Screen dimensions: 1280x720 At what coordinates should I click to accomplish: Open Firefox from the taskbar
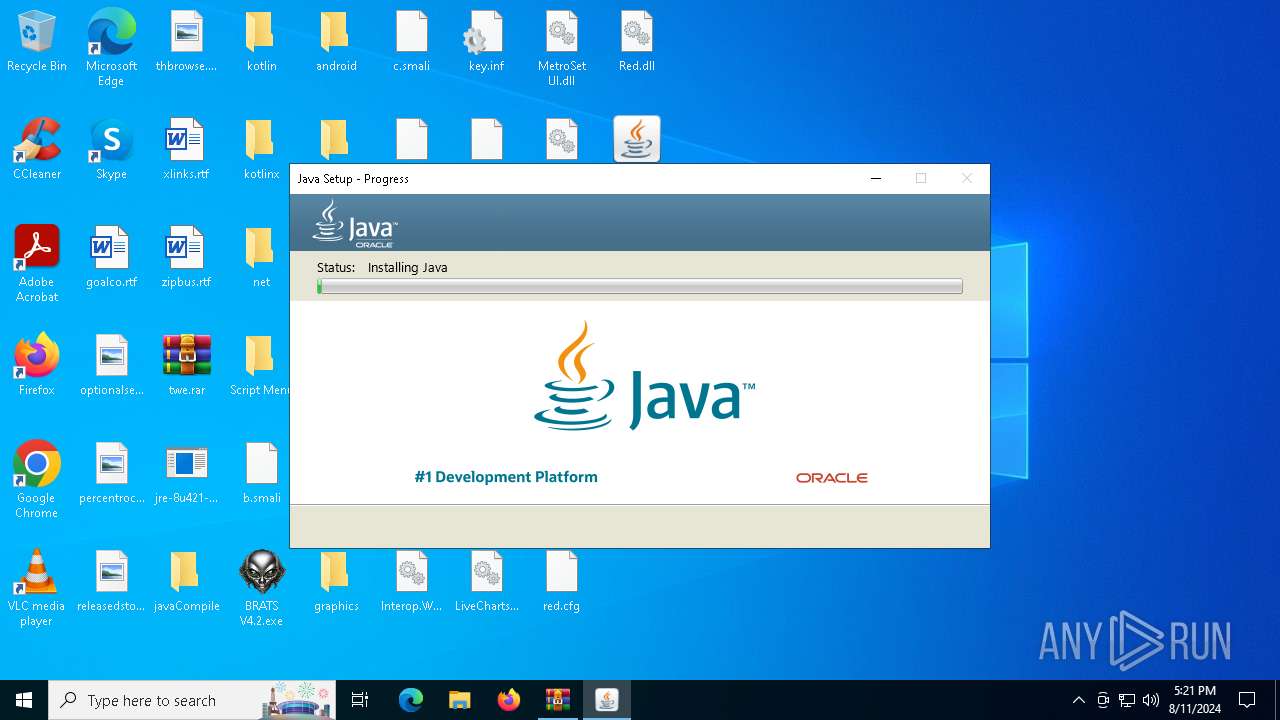coord(509,700)
